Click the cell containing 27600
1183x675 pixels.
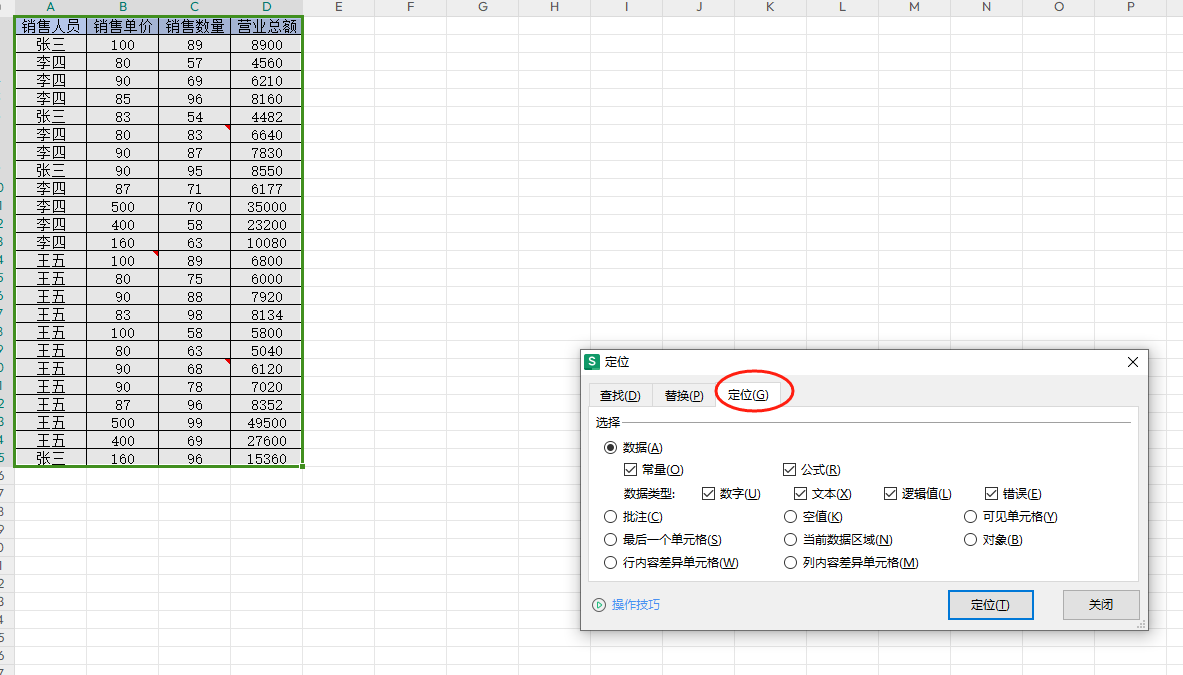(x=266, y=441)
